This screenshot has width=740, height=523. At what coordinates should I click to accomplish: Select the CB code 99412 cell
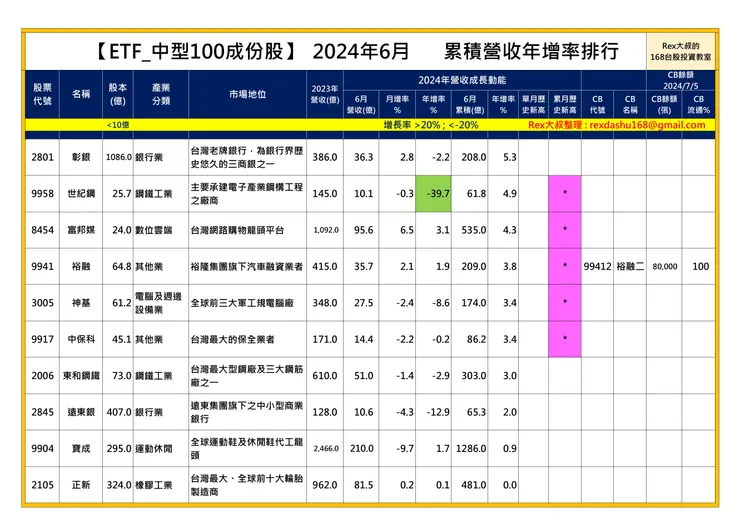point(597,266)
